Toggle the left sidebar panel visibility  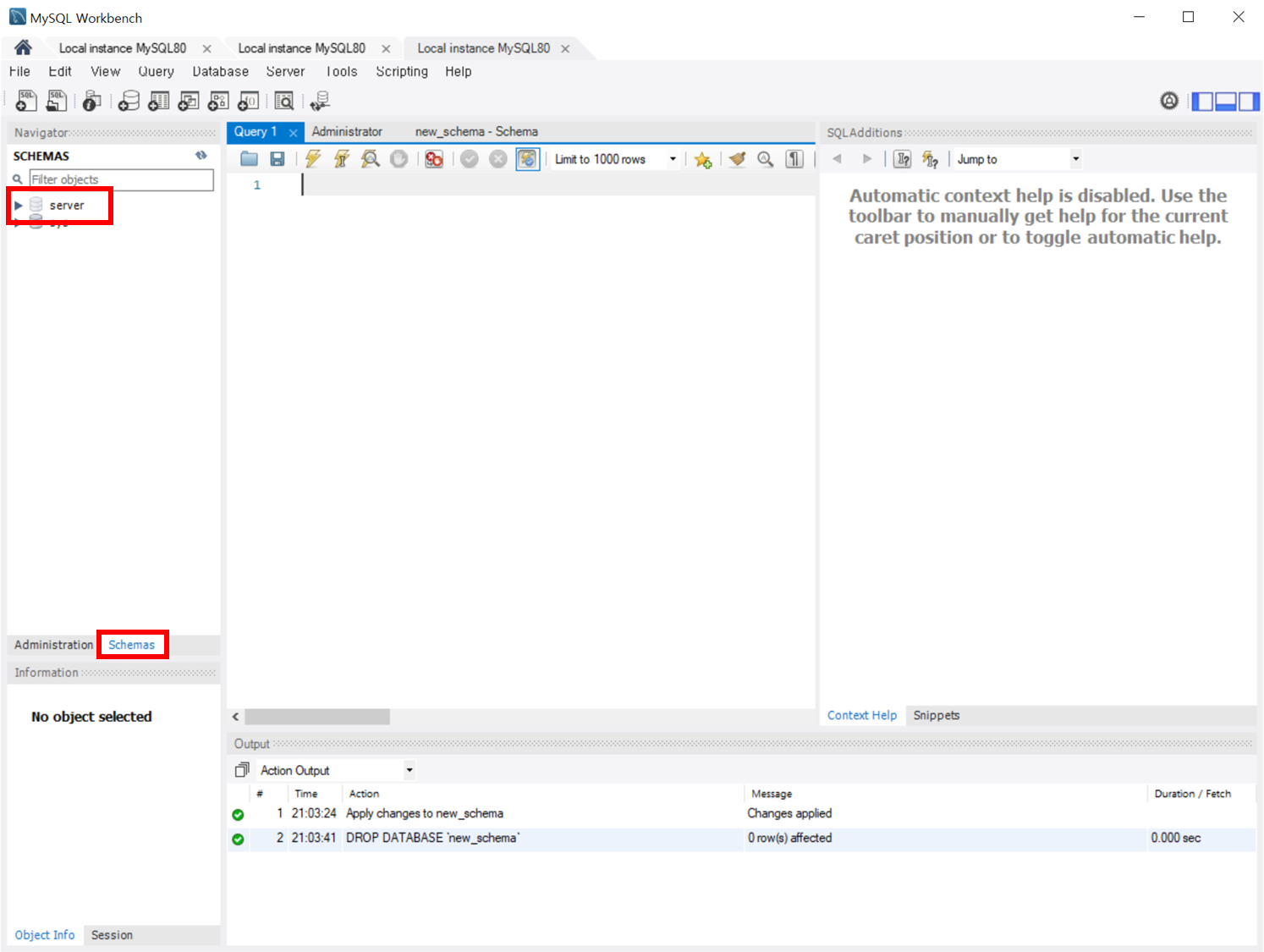(x=1201, y=102)
